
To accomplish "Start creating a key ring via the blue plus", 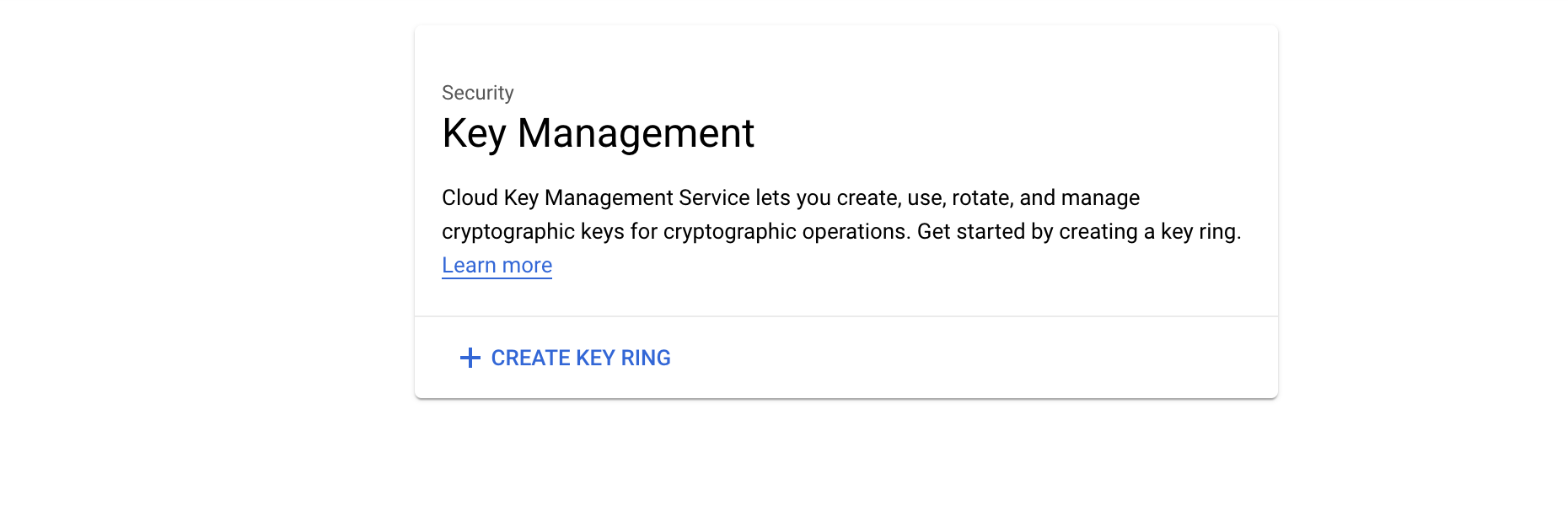I will pos(470,358).
